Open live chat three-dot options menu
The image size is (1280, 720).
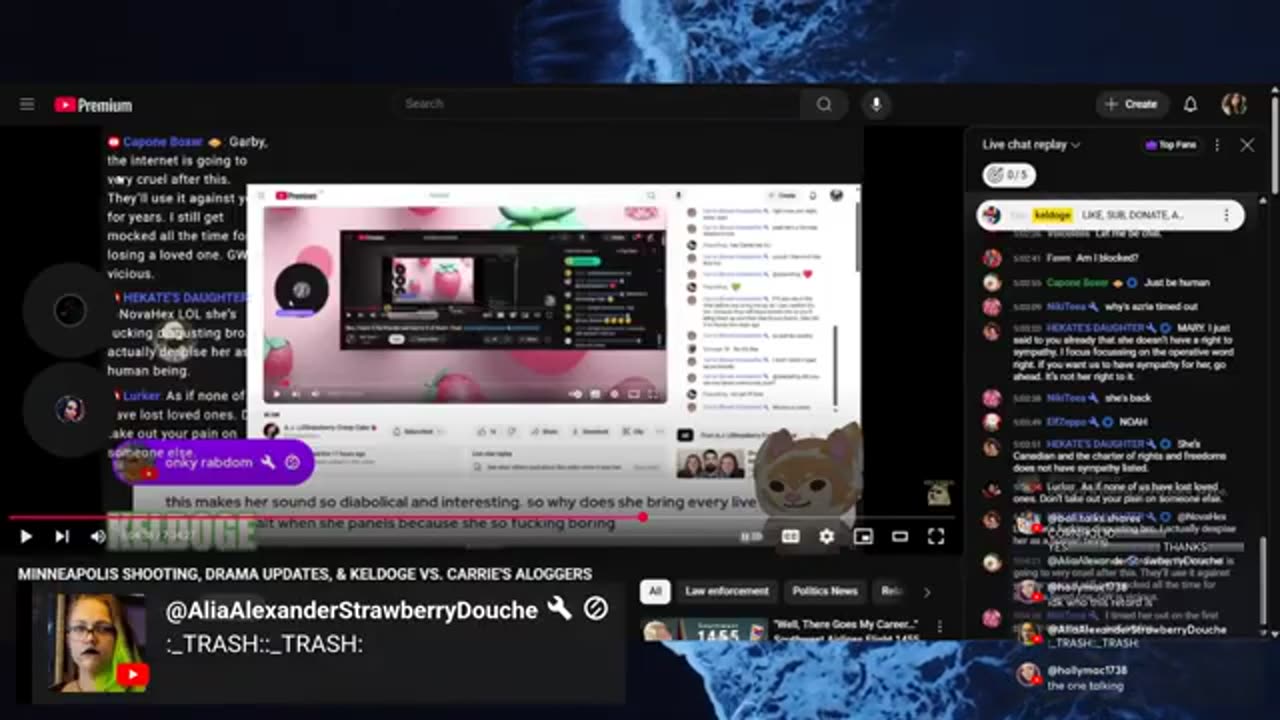(1217, 145)
